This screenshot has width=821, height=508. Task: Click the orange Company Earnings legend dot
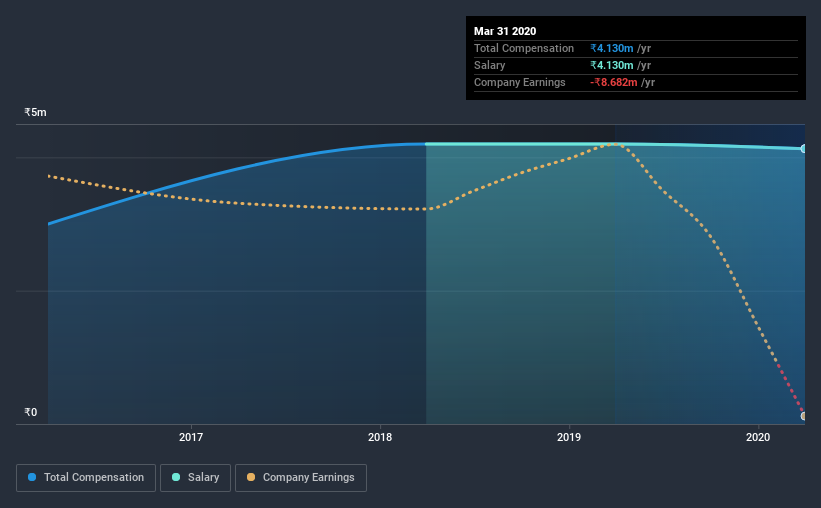coord(251,477)
